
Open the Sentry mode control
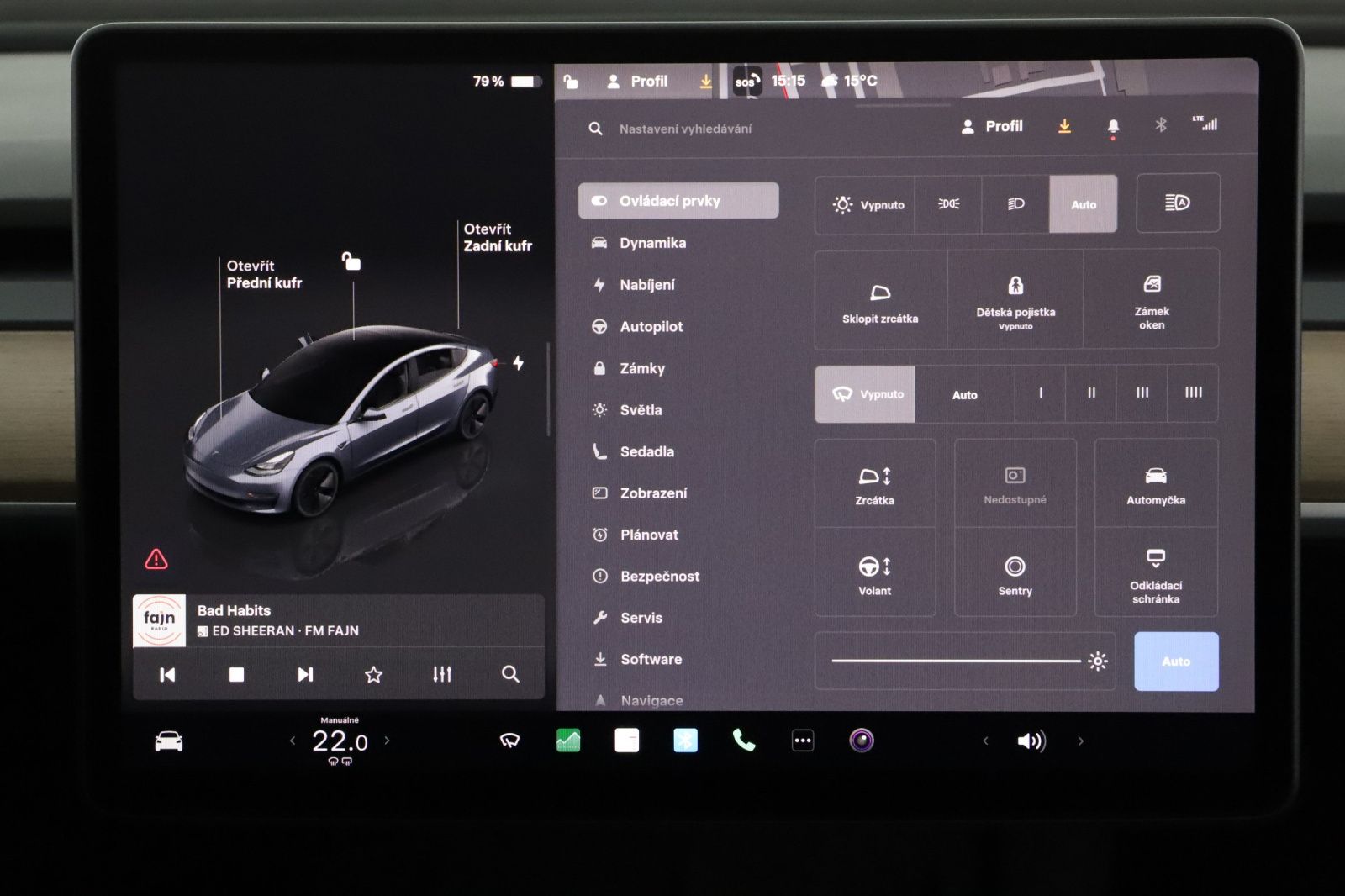coord(1015,575)
